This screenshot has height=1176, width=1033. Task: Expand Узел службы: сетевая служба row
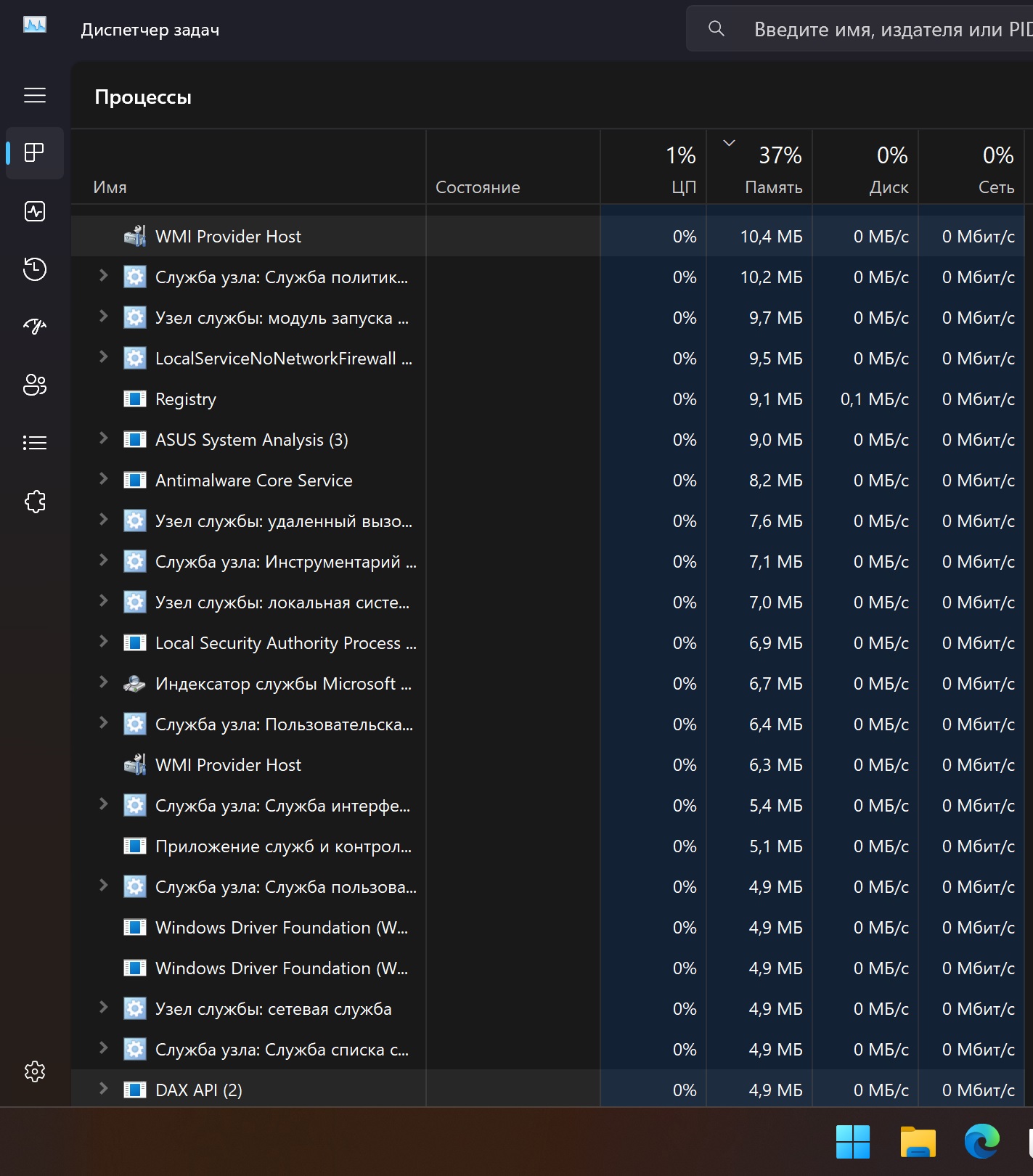[x=103, y=1007]
